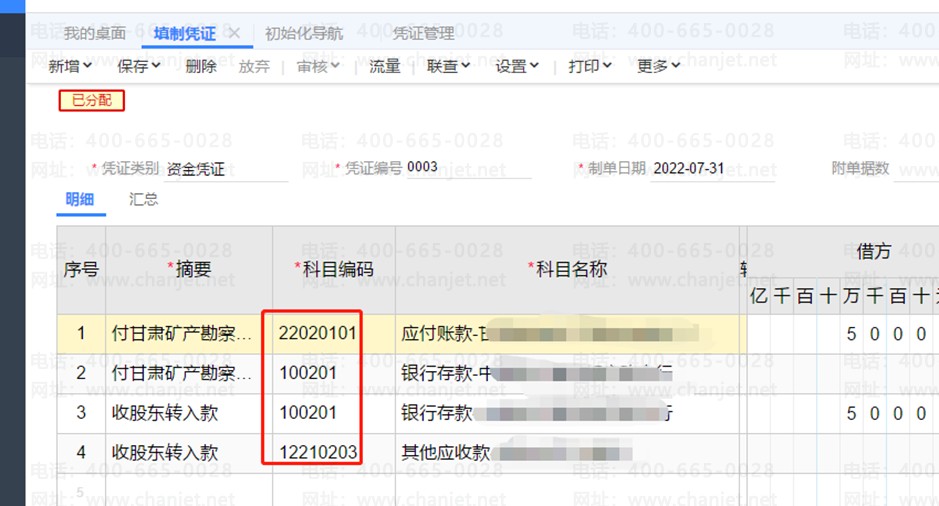This screenshot has height=506, width=939.
Task: Select row number 4 cell
Action: 81,453
